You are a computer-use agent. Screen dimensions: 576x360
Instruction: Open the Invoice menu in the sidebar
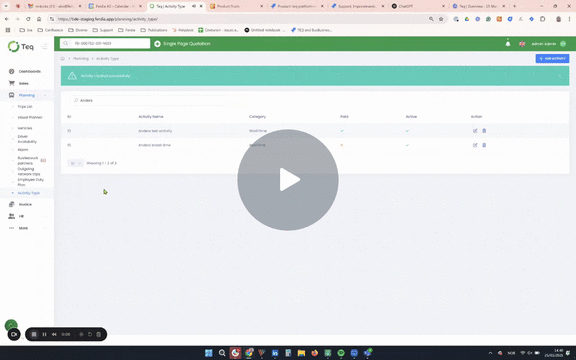pyautogui.click(x=25, y=204)
